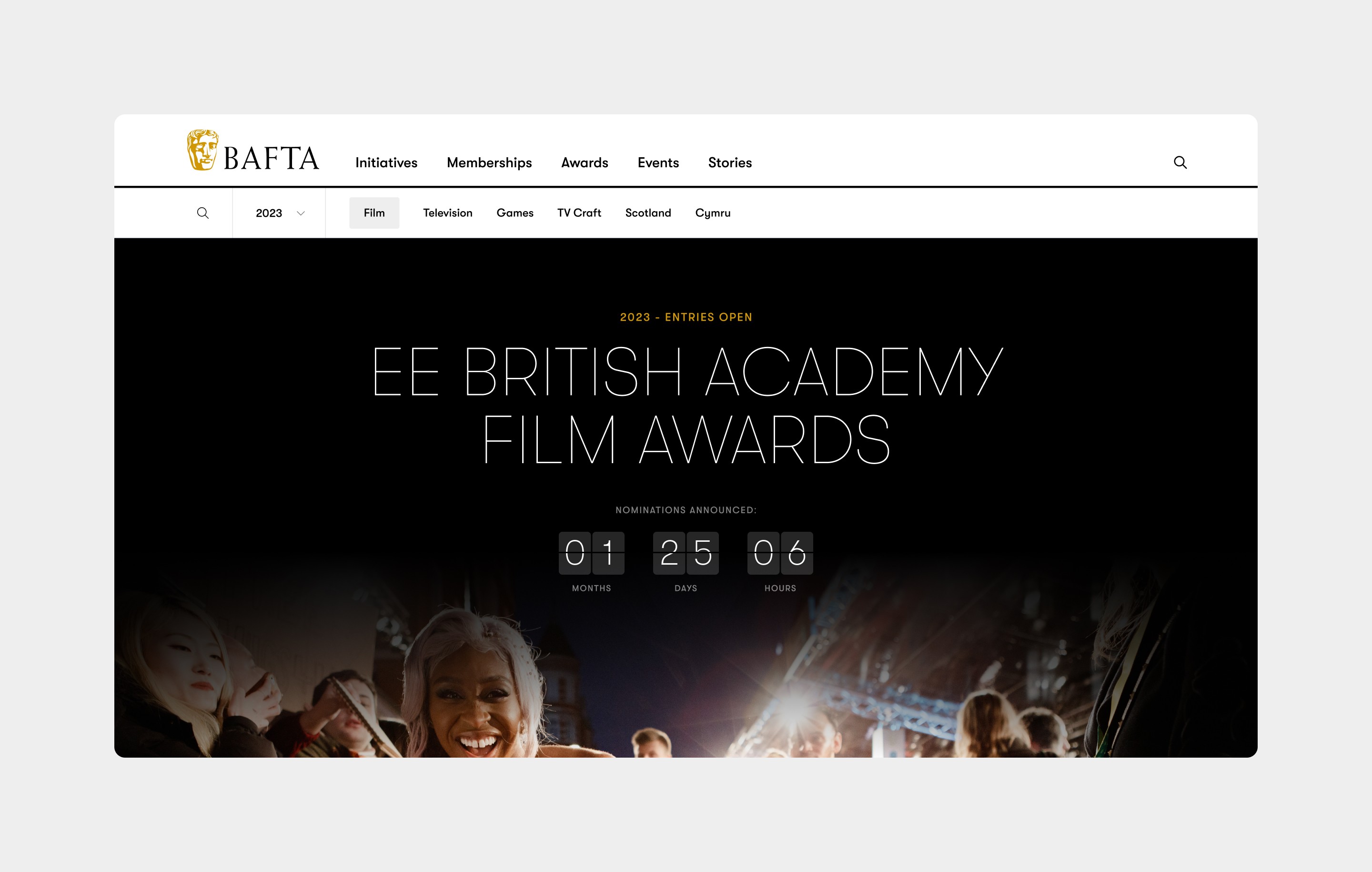The height and width of the screenshot is (872, 1372).
Task: Expand the 2023 year dropdown chevron
Action: pyautogui.click(x=301, y=213)
